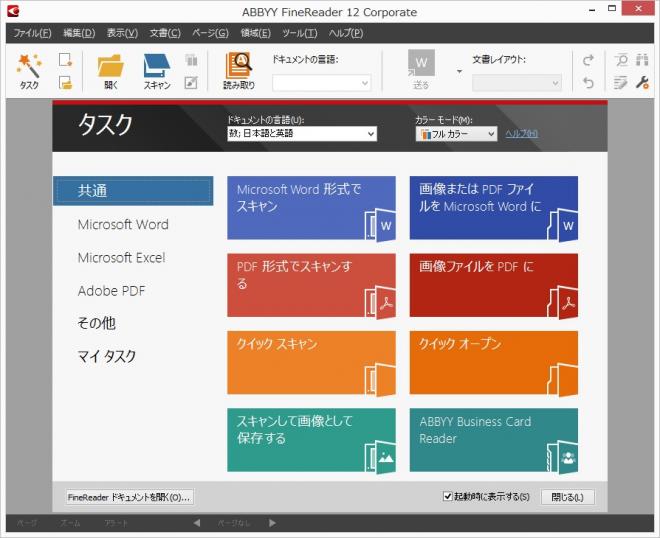The image size is (660, 538).
Task: Click the クイック スキャン tile
Action: (311, 362)
